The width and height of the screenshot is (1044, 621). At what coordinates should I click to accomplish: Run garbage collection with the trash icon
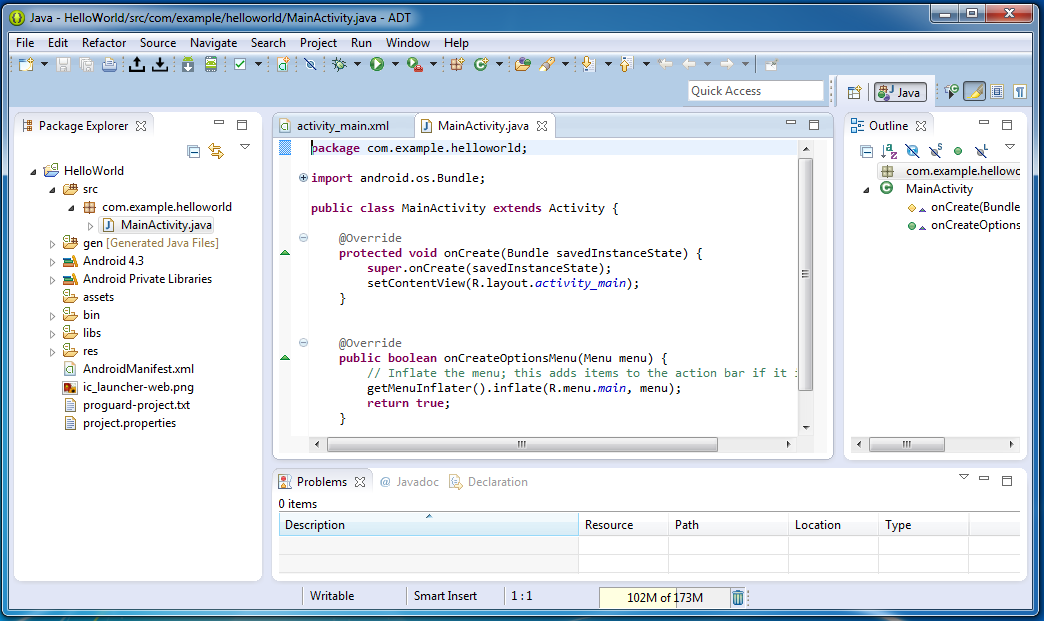pyautogui.click(x=738, y=597)
